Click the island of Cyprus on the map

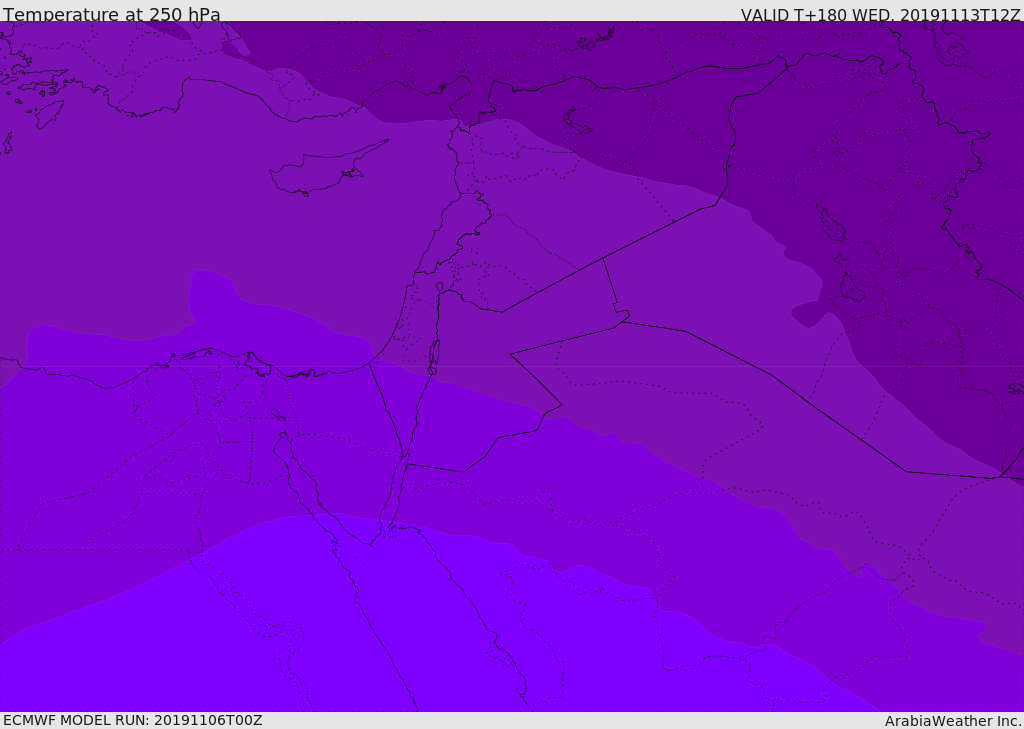(x=327, y=170)
